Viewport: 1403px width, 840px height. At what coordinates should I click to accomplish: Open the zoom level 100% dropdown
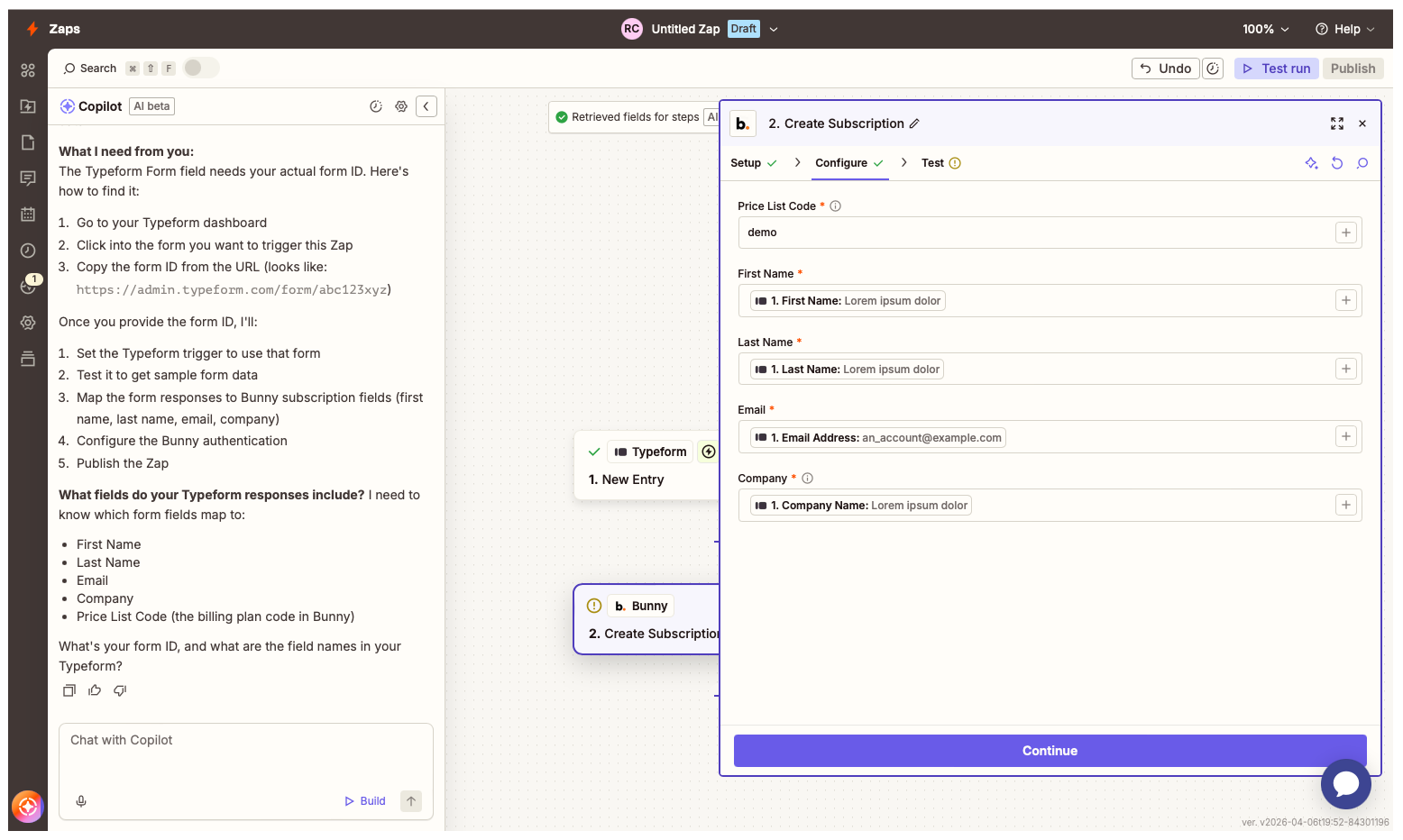coord(1265,28)
